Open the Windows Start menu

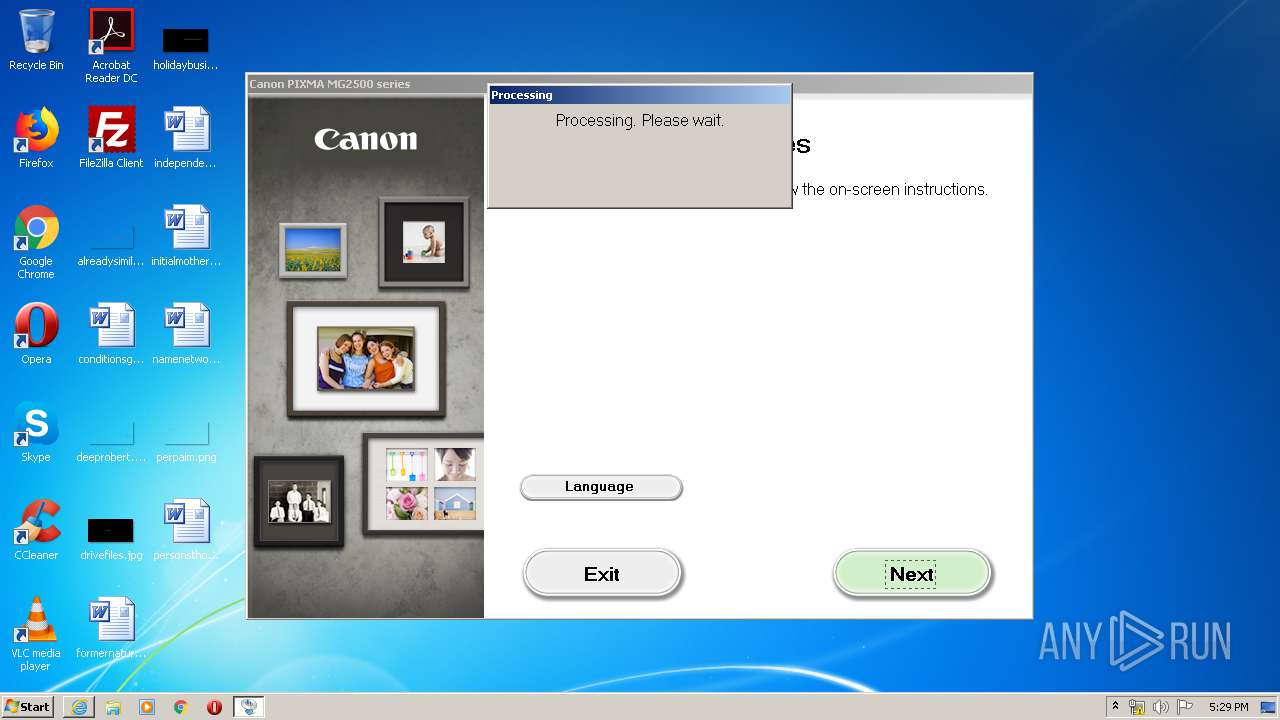28,707
